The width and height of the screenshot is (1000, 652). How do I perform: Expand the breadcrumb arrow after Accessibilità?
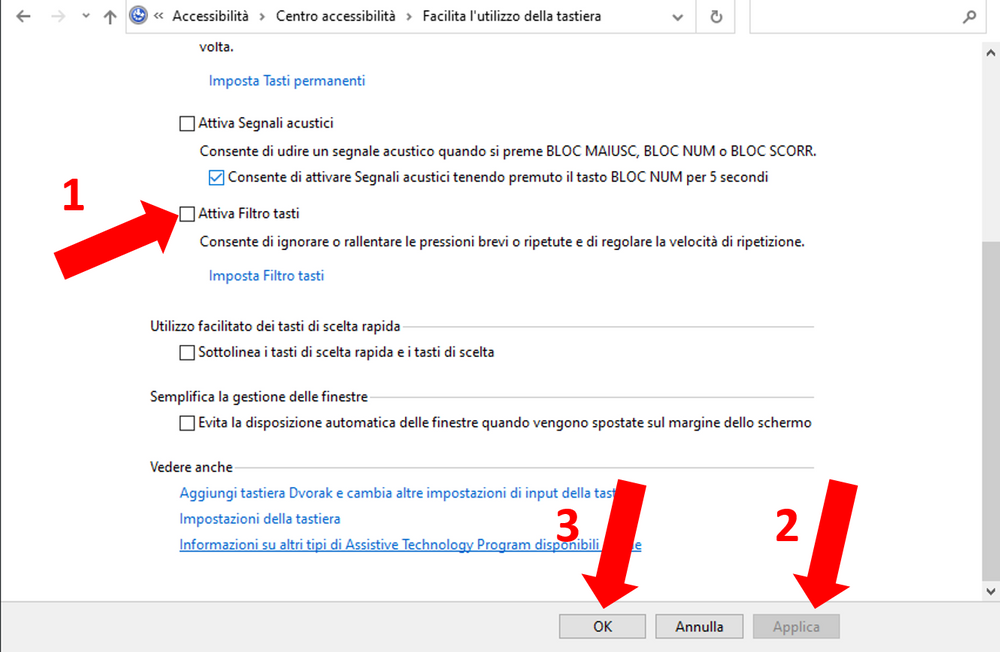pyautogui.click(x=261, y=17)
